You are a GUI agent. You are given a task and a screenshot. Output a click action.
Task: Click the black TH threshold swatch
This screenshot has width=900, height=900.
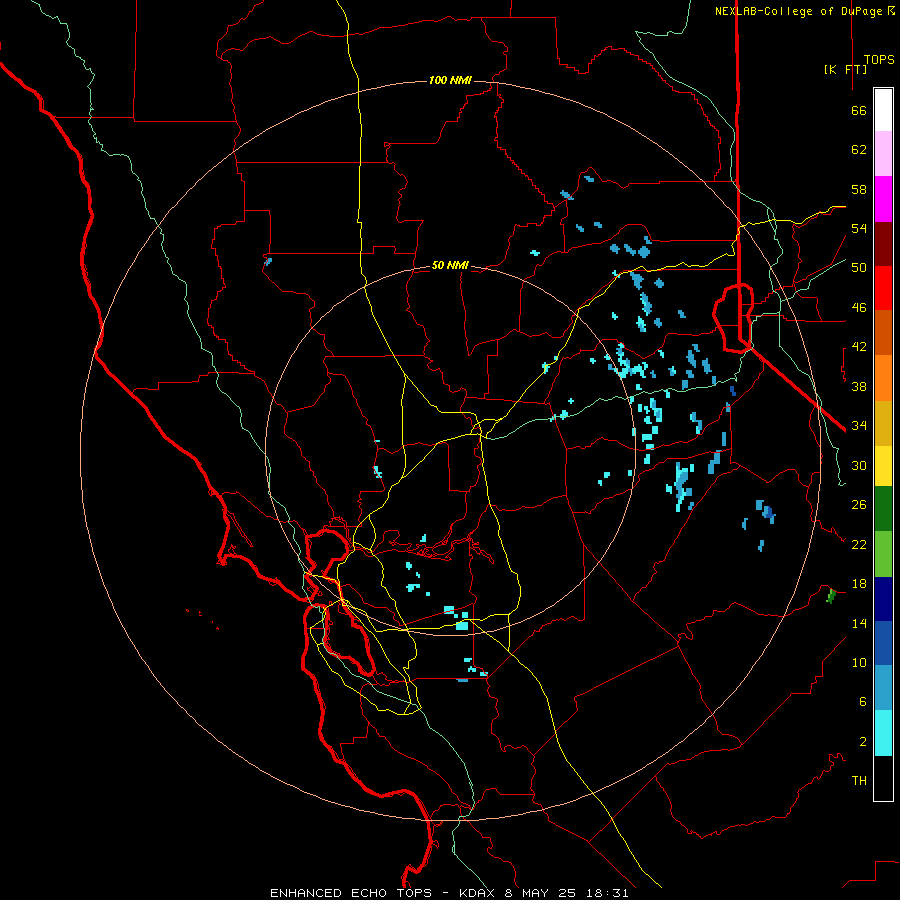883,778
